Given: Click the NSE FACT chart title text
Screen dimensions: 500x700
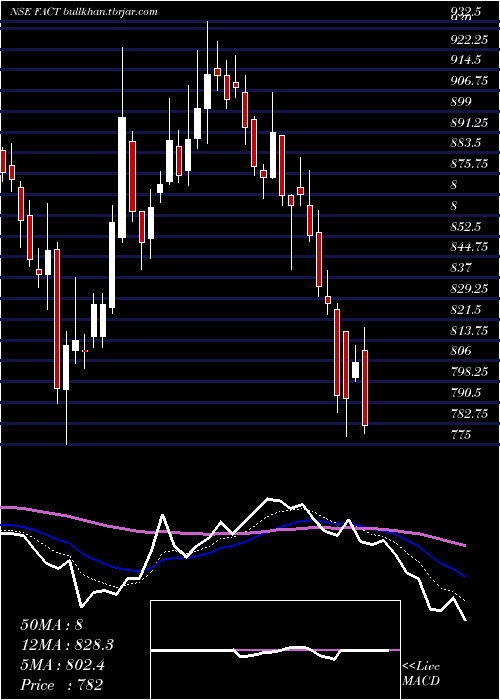Looking at the screenshot, I should 83,12.
